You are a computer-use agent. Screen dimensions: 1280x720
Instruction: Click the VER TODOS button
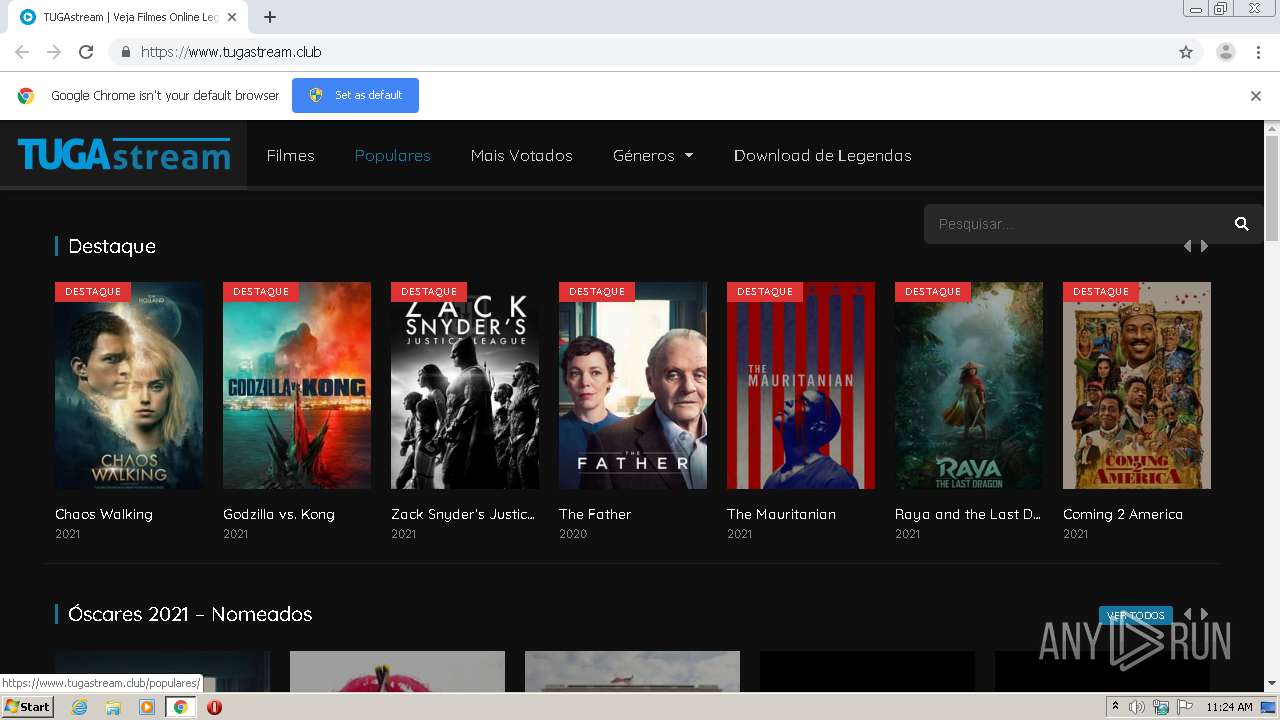[1136, 615]
